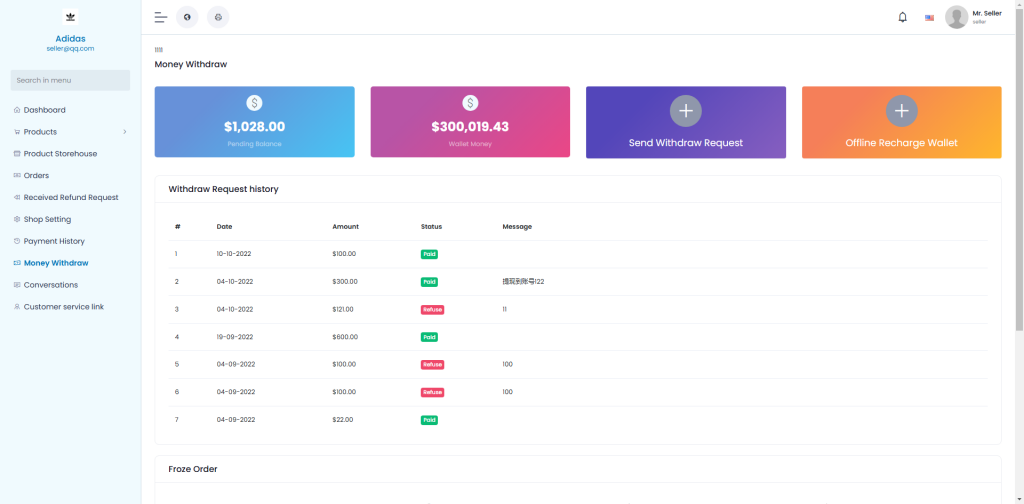
Task: Click plus icon on Send Withdraw Request
Action: tap(685, 111)
